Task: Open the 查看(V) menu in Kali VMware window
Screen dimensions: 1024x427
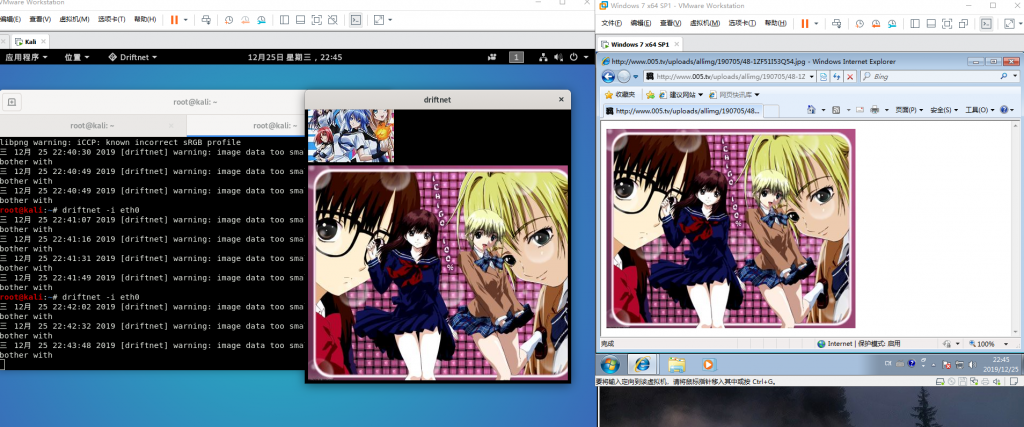Action: (40, 20)
